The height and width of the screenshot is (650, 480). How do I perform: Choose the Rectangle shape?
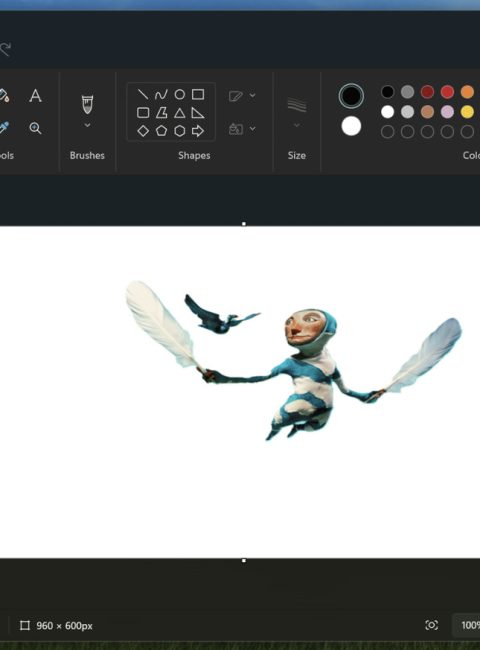pos(198,95)
